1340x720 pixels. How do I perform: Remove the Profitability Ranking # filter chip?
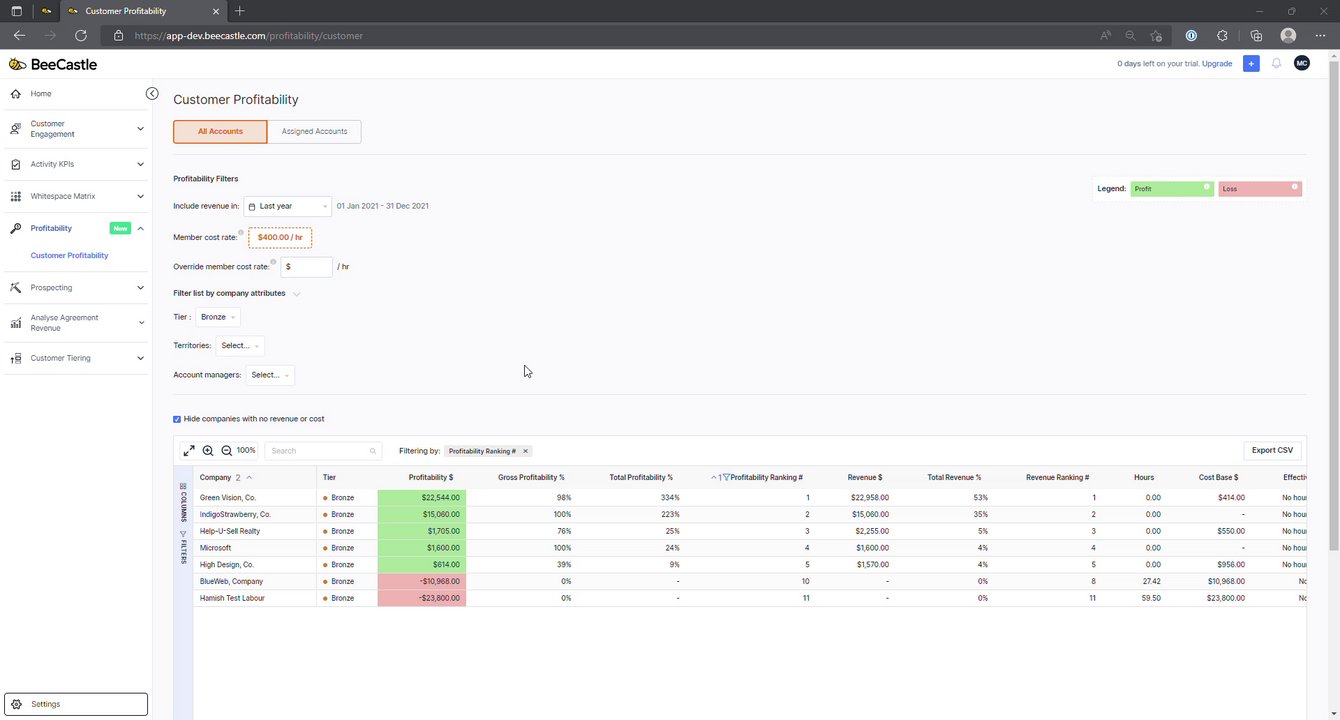(x=526, y=451)
